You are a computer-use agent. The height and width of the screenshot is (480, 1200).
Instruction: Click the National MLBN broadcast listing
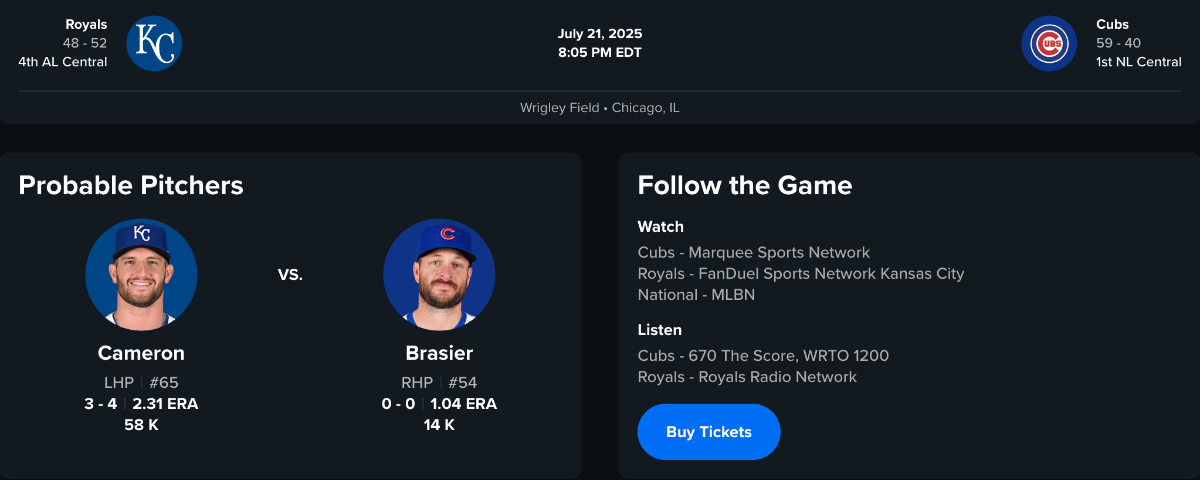[x=696, y=295]
